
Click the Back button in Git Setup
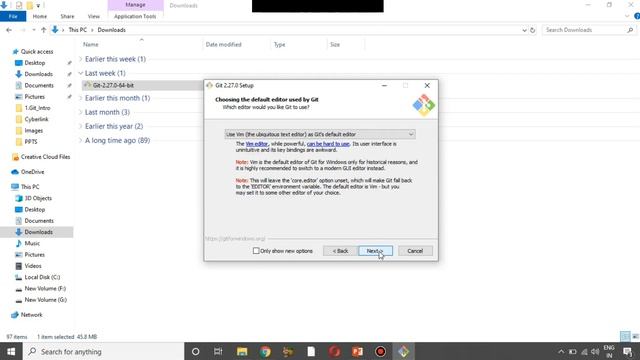click(x=340, y=251)
